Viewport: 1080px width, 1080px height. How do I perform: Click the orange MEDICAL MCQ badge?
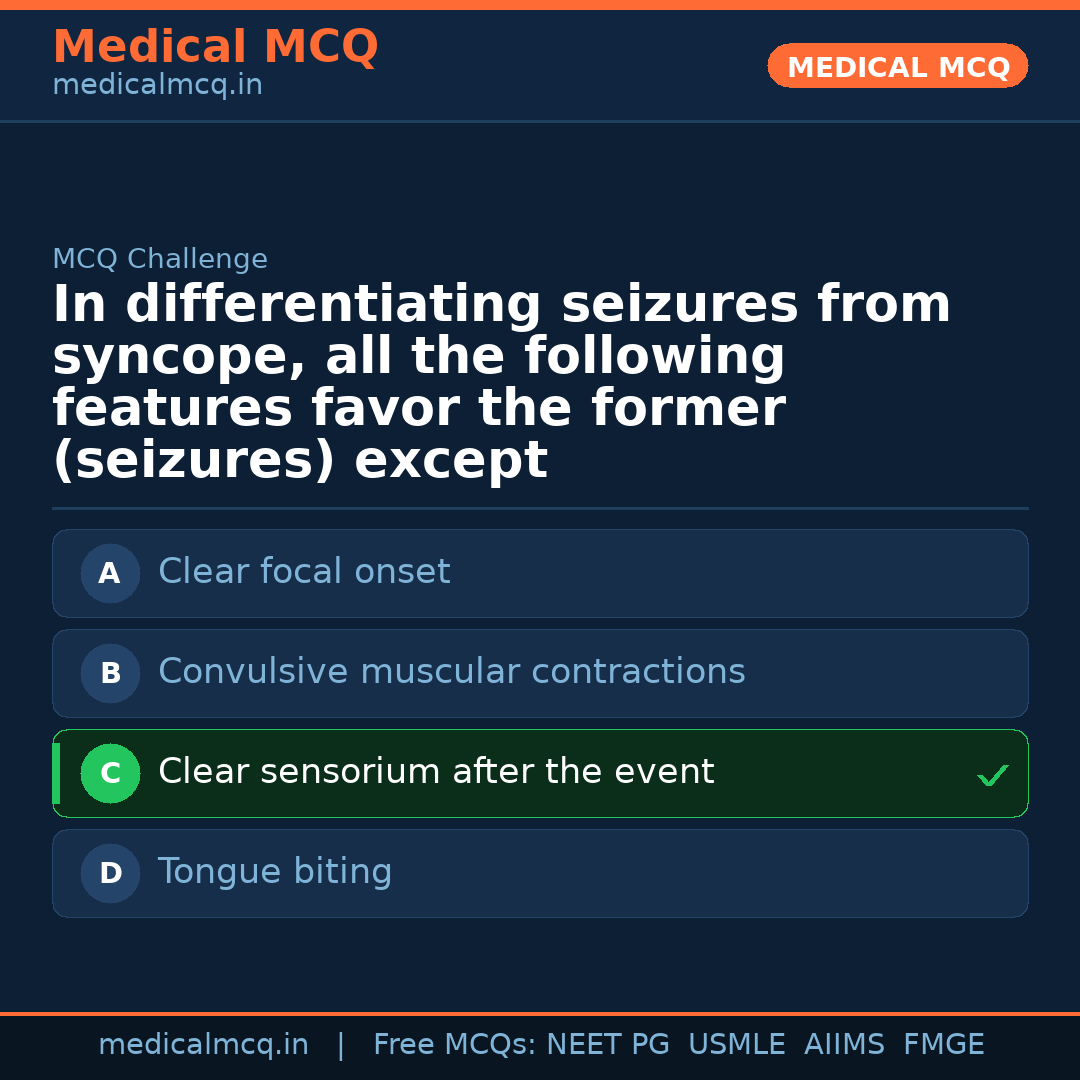pyautogui.click(x=898, y=67)
